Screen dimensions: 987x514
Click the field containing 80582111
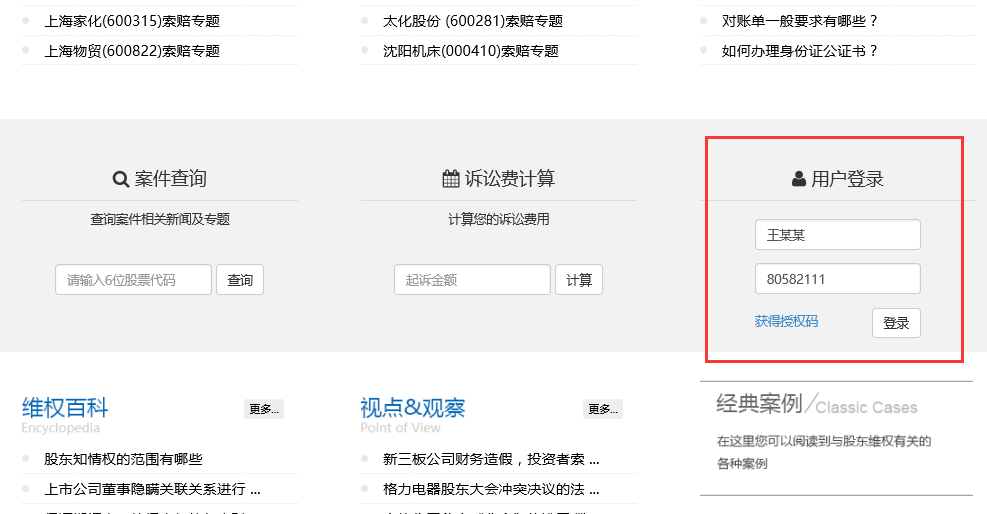pyautogui.click(x=837, y=279)
